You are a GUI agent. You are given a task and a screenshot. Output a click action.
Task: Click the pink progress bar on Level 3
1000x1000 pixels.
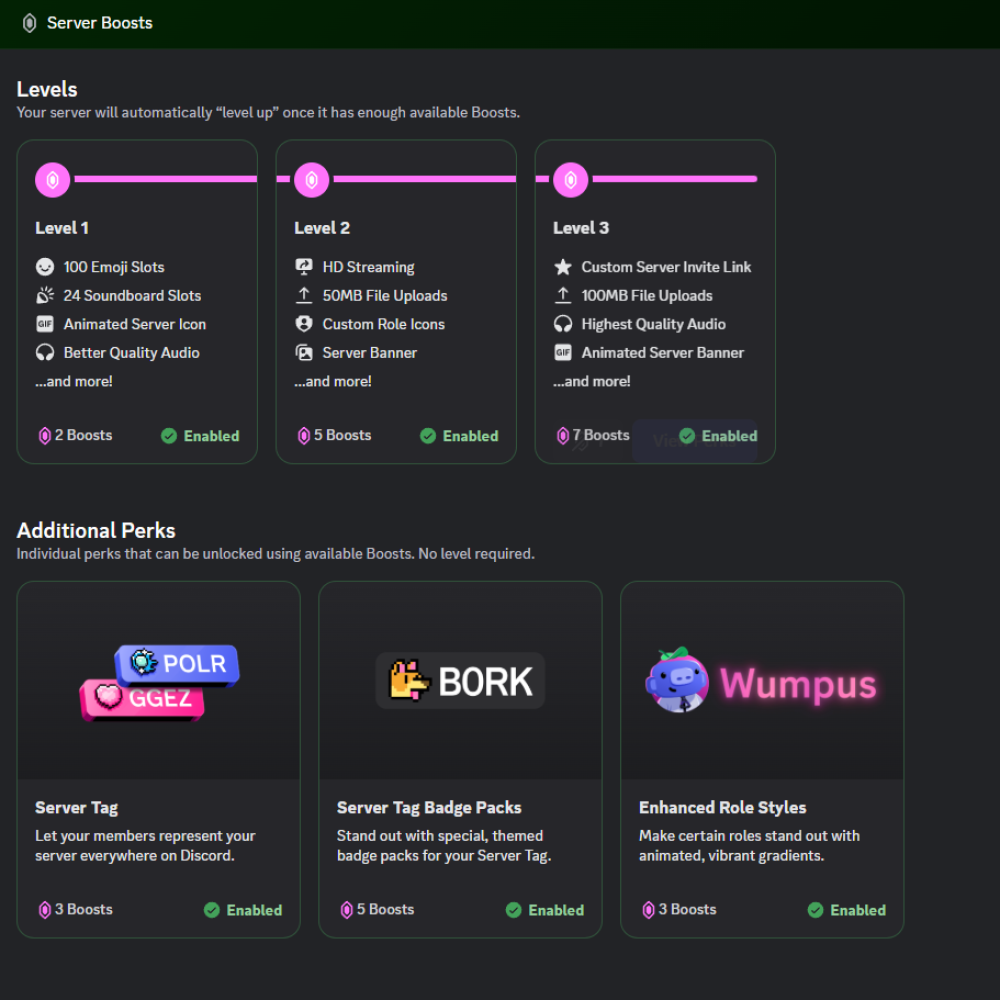point(674,179)
